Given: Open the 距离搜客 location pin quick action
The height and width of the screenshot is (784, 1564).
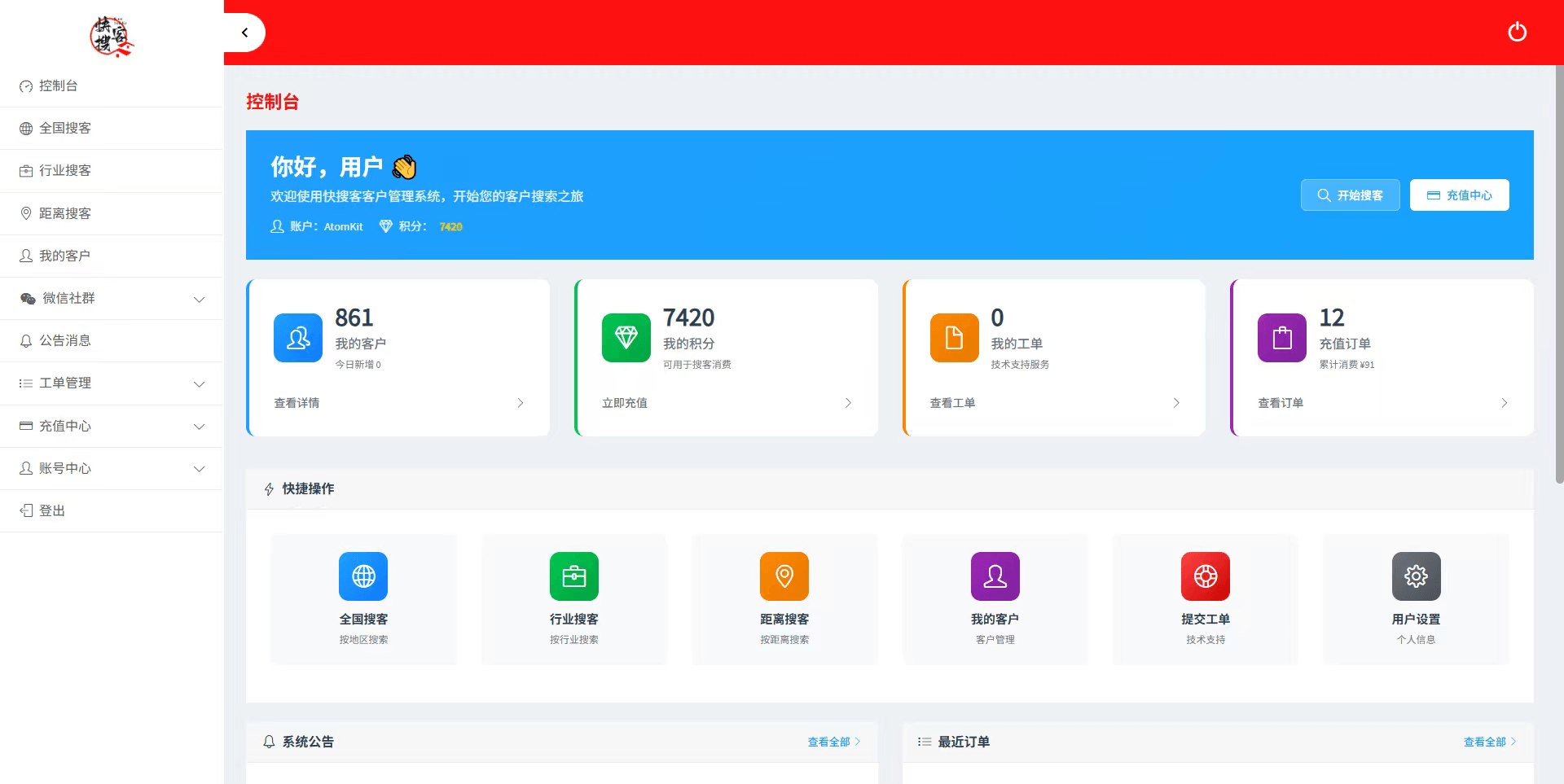Looking at the screenshot, I should pyautogui.click(x=784, y=576).
